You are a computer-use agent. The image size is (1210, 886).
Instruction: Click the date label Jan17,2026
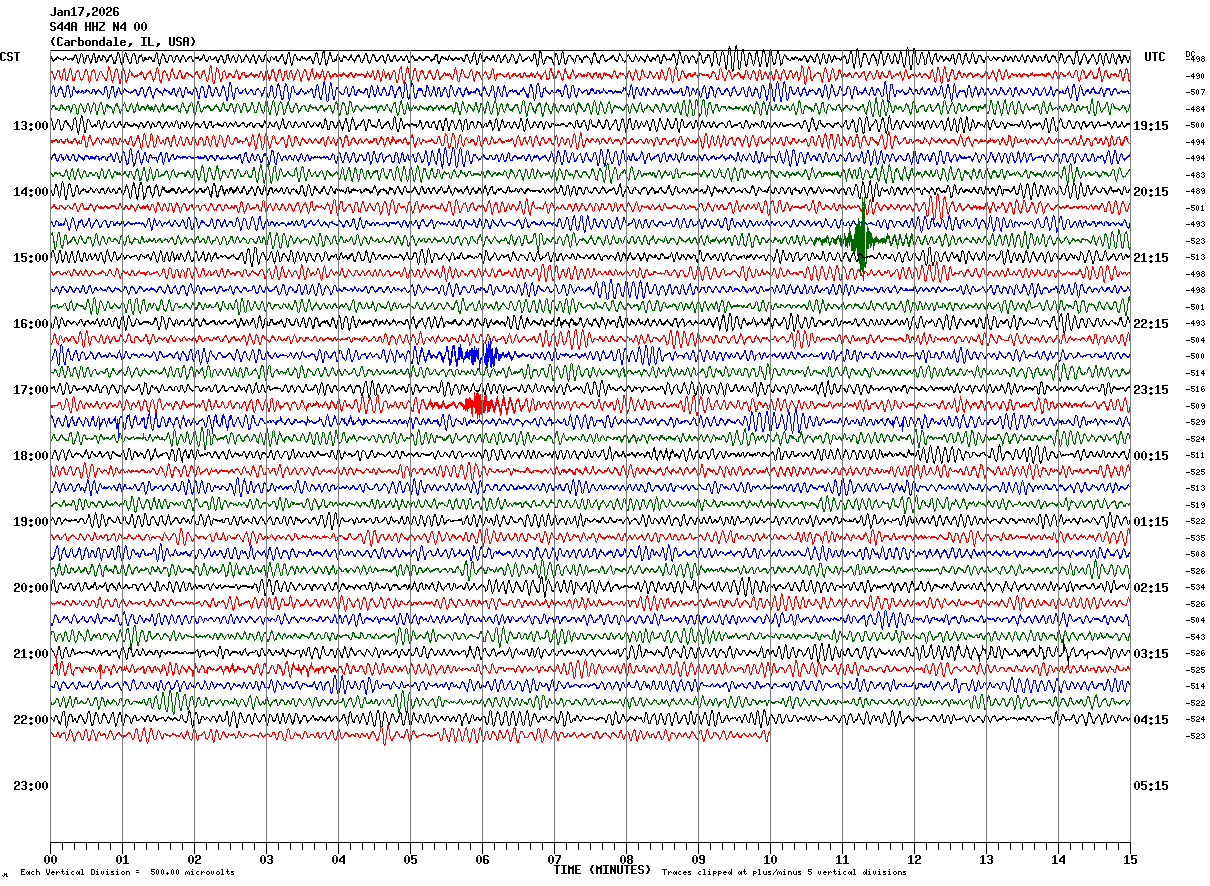[84, 12]
